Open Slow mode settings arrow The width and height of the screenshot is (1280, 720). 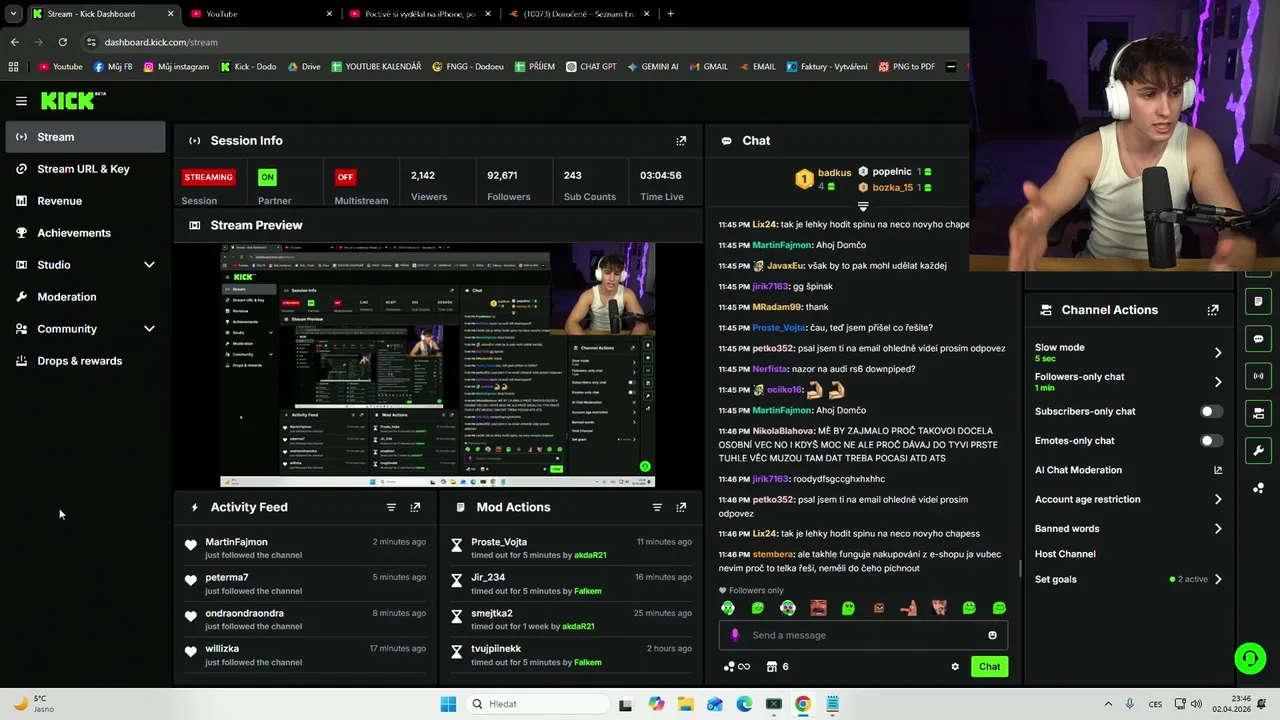[x=1218, y=352]
